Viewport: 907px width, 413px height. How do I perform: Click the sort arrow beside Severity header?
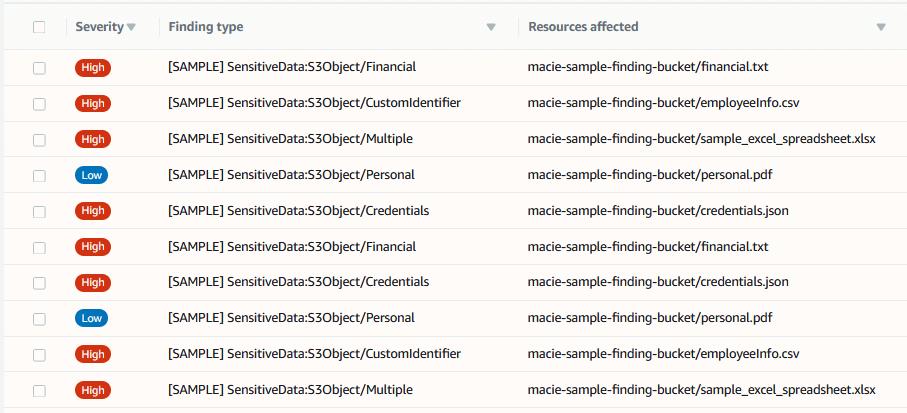[x=131, y=27]
